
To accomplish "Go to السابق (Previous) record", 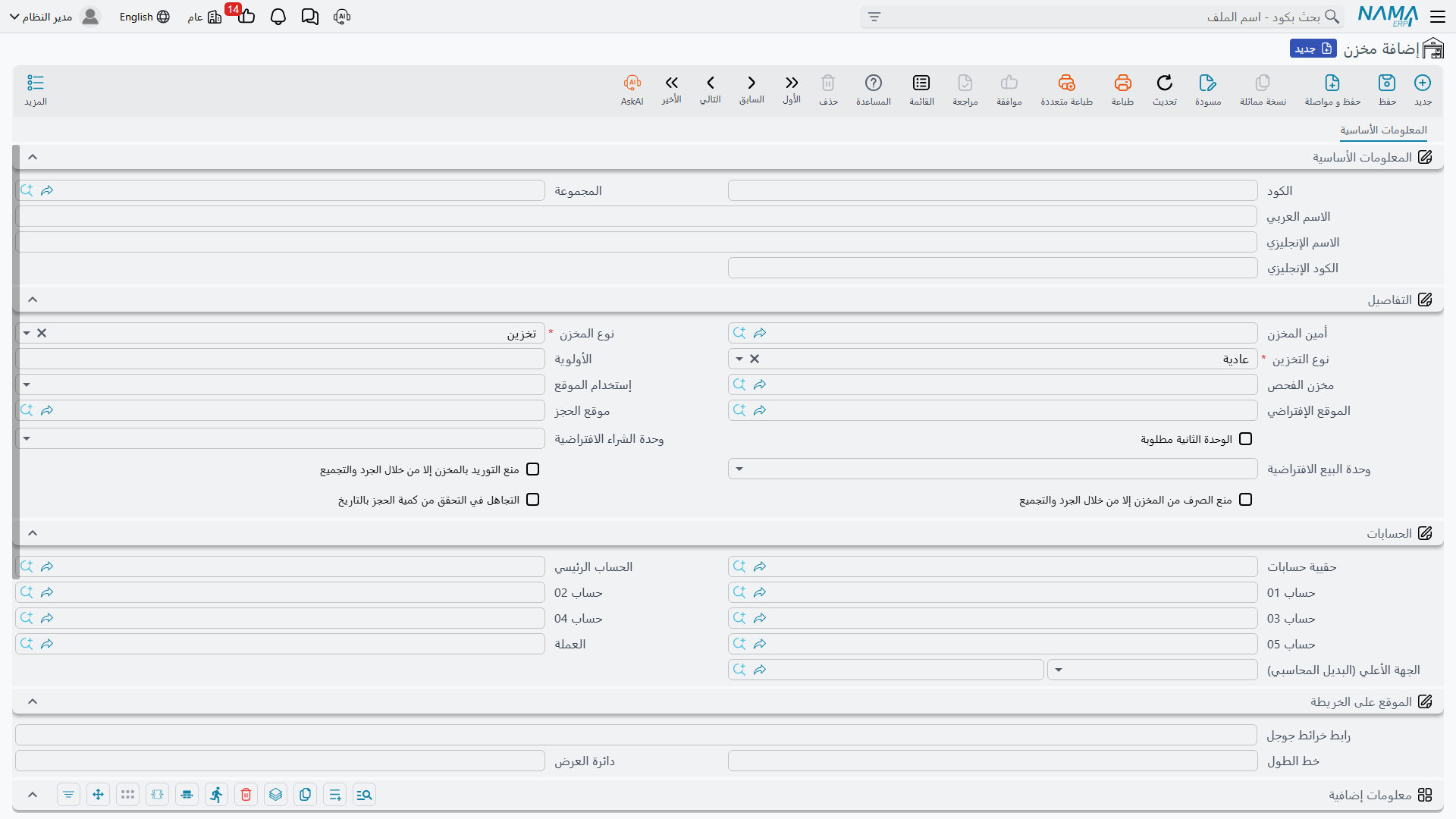I will coord(752,83).
